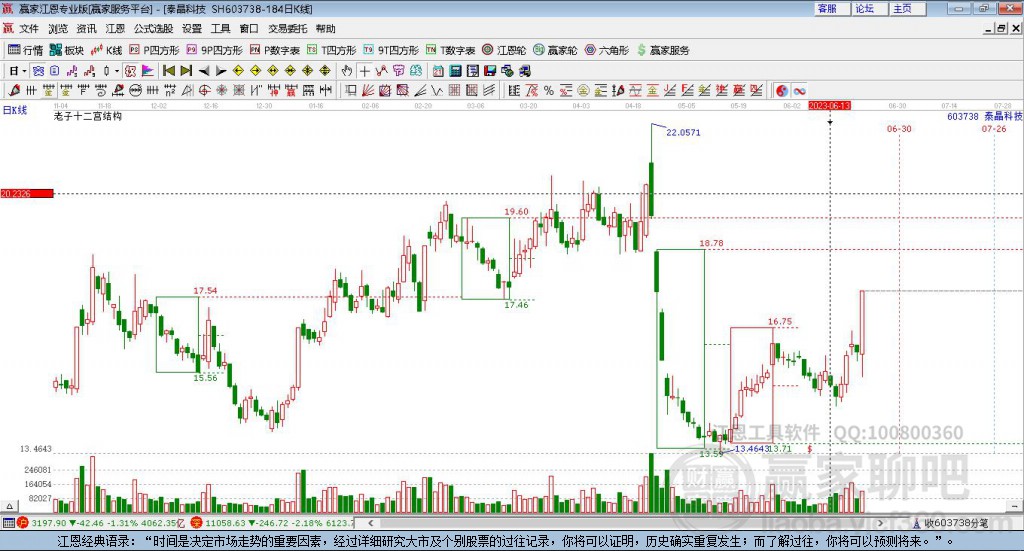Open the calendar icon in toolbar

(438, 71)
